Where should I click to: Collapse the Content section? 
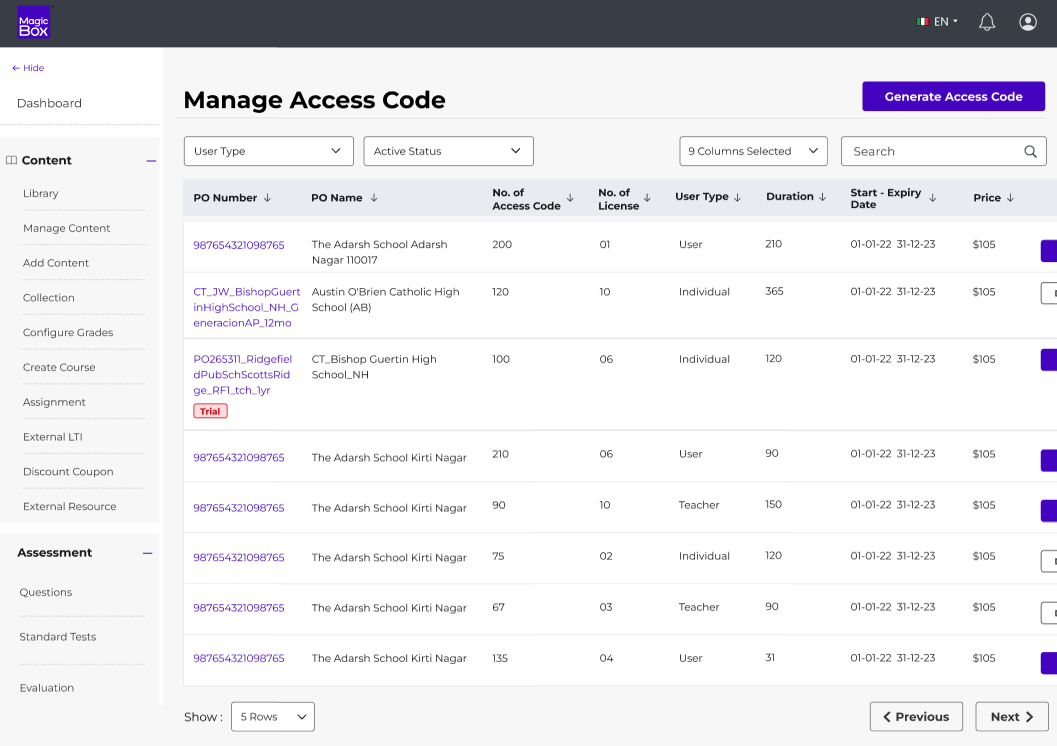[x=151, y=161]
